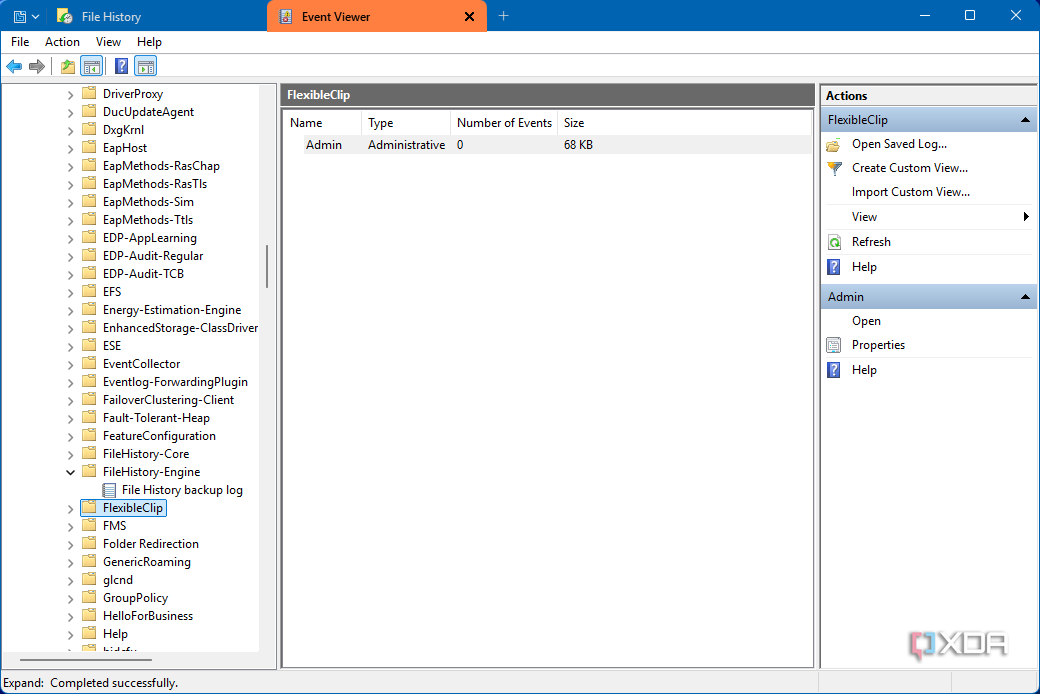Click the Create Custom View funnel icon
This screenshot has width=1040, height=694.
pos(834,169)
